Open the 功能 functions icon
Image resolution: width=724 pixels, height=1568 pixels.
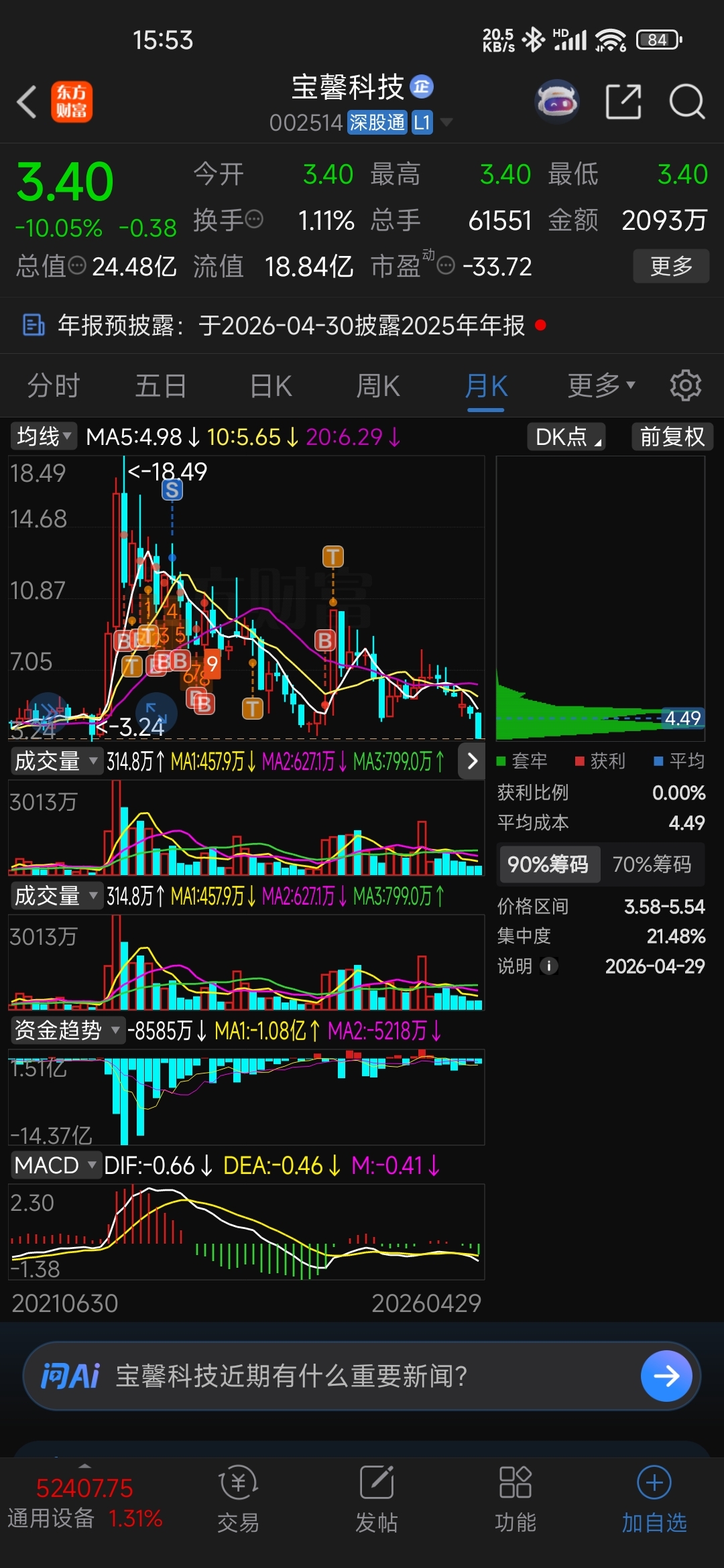pos(516,1482)
